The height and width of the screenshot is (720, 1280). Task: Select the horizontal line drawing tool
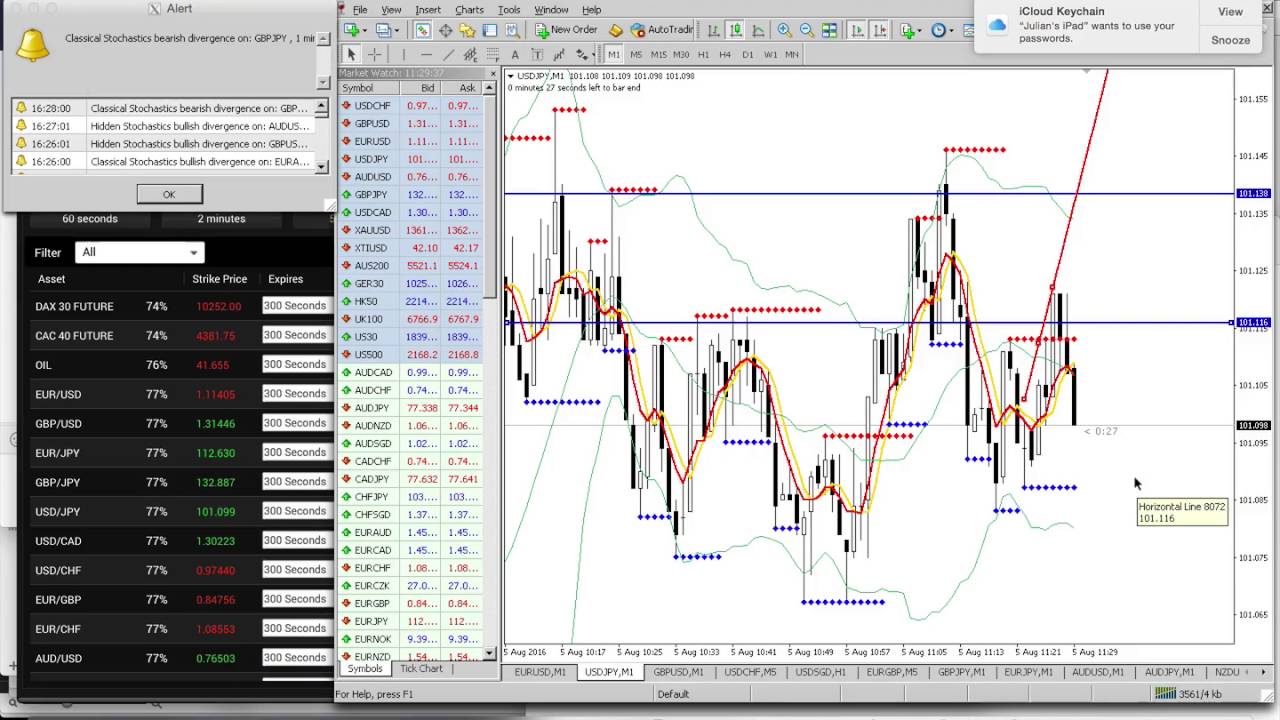426,54
